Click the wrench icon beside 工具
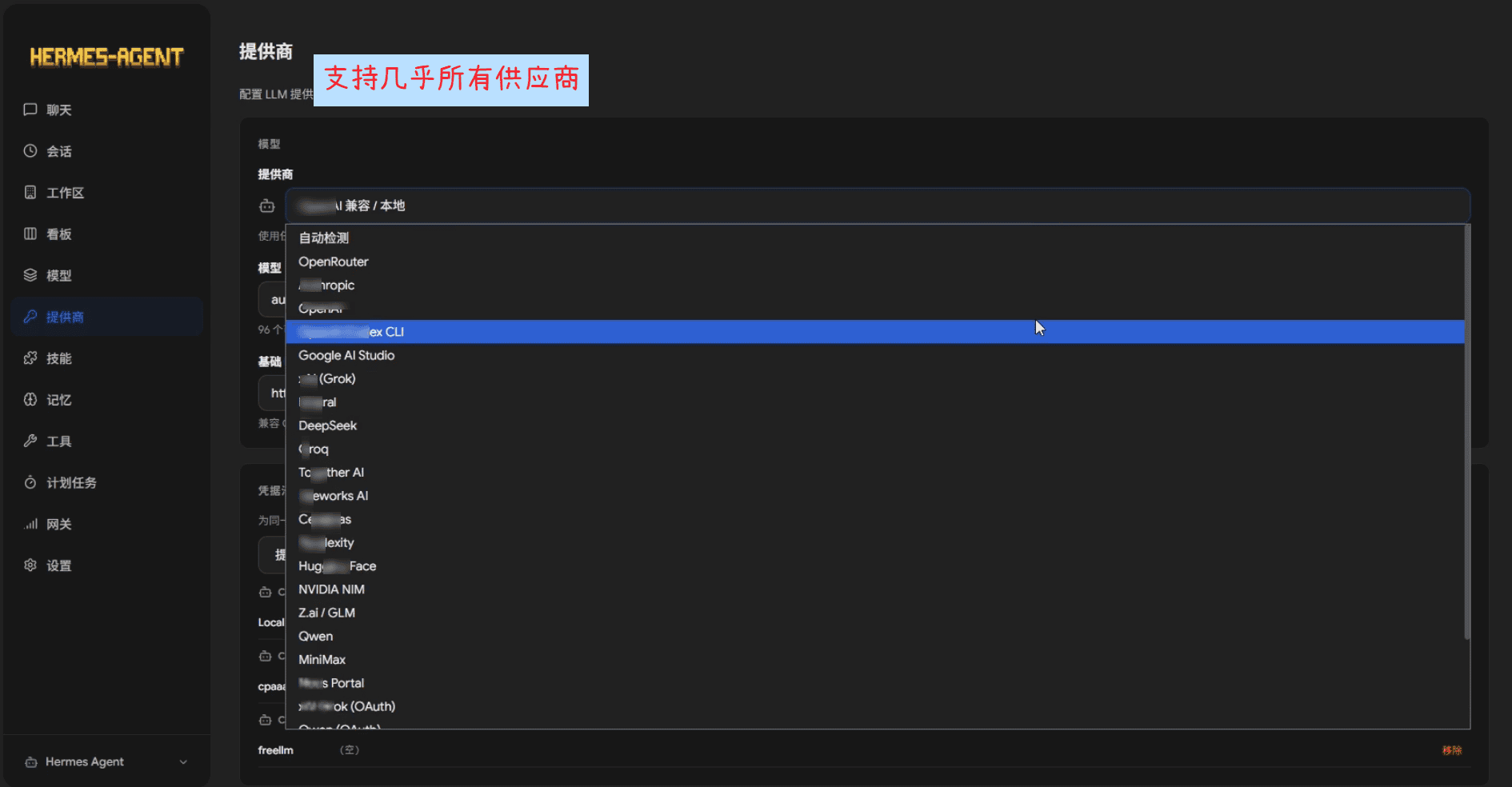This screenshot has height=787, width=1512. 30,441
